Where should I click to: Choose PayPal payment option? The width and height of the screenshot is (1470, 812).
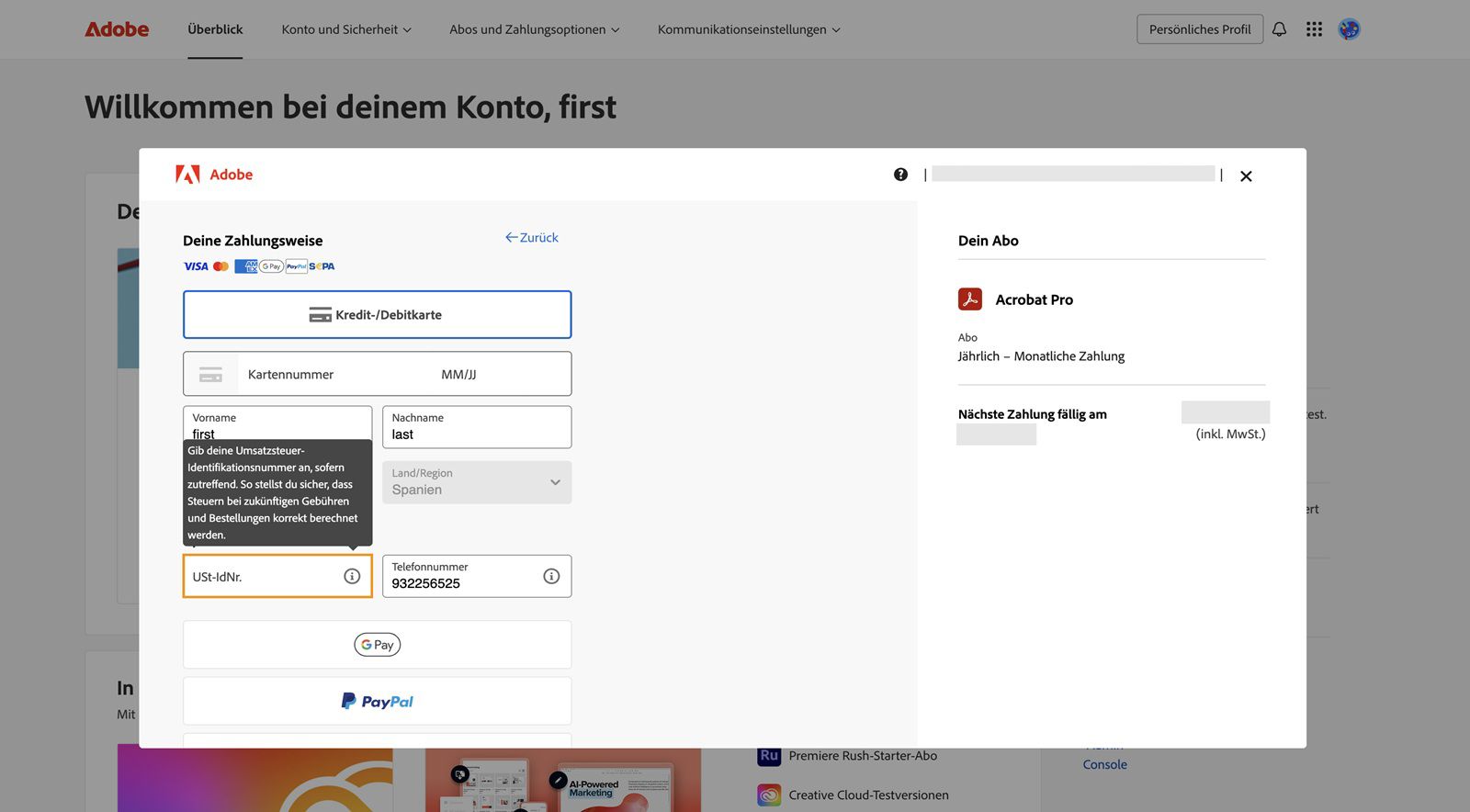click(x=377, y=701)
